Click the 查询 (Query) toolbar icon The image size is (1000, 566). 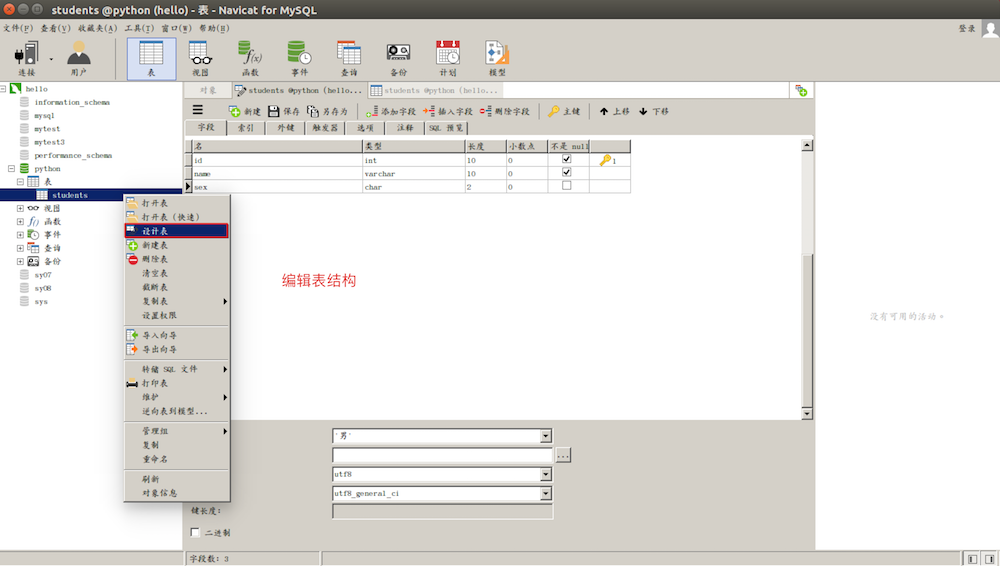click(349, 58)
